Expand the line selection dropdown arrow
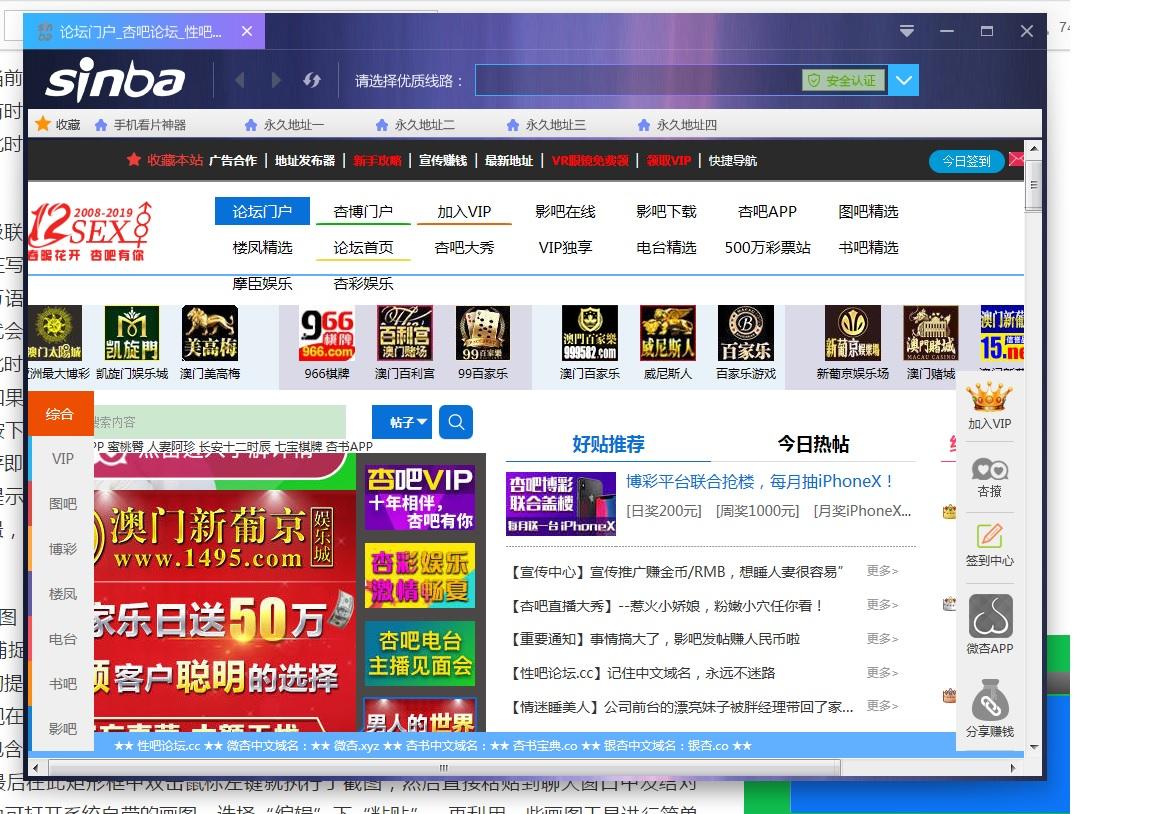This screenshot has width=1152, height=814. (904, 80)
